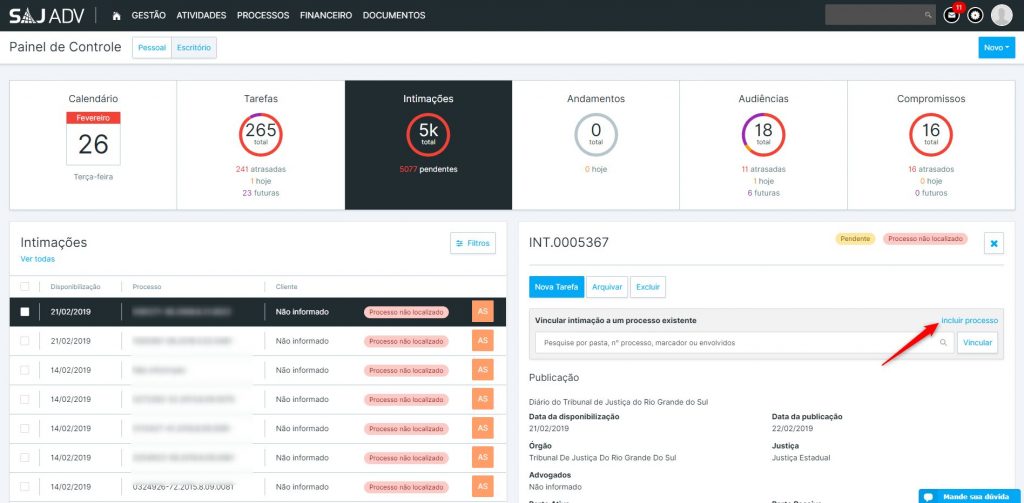
Task: Open the user avatar profile menu
Action: pos(1001,15)
